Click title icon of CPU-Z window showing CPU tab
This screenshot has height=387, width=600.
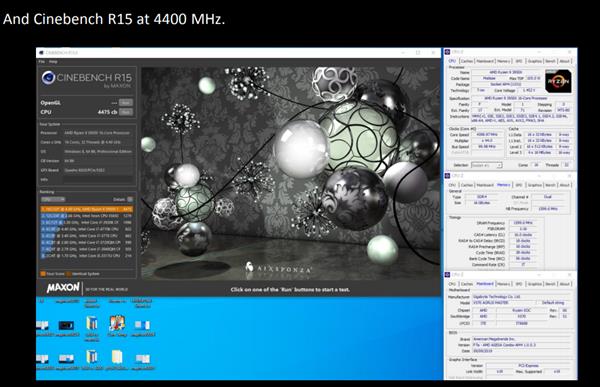(x=447, y=52)
